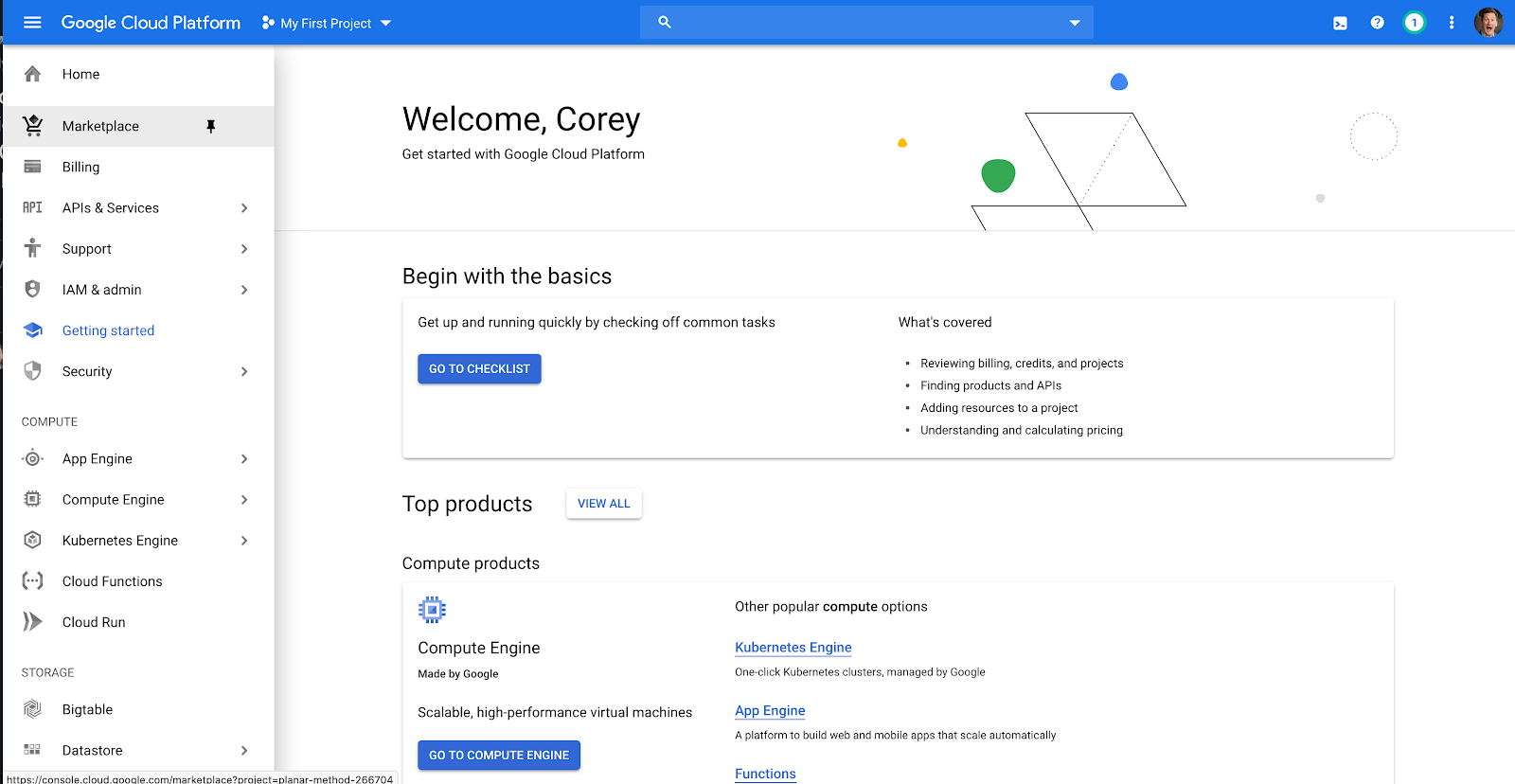Click the GO TO COMPUTE ENGINE button
1515x784 pixels.
click(499, 755)
